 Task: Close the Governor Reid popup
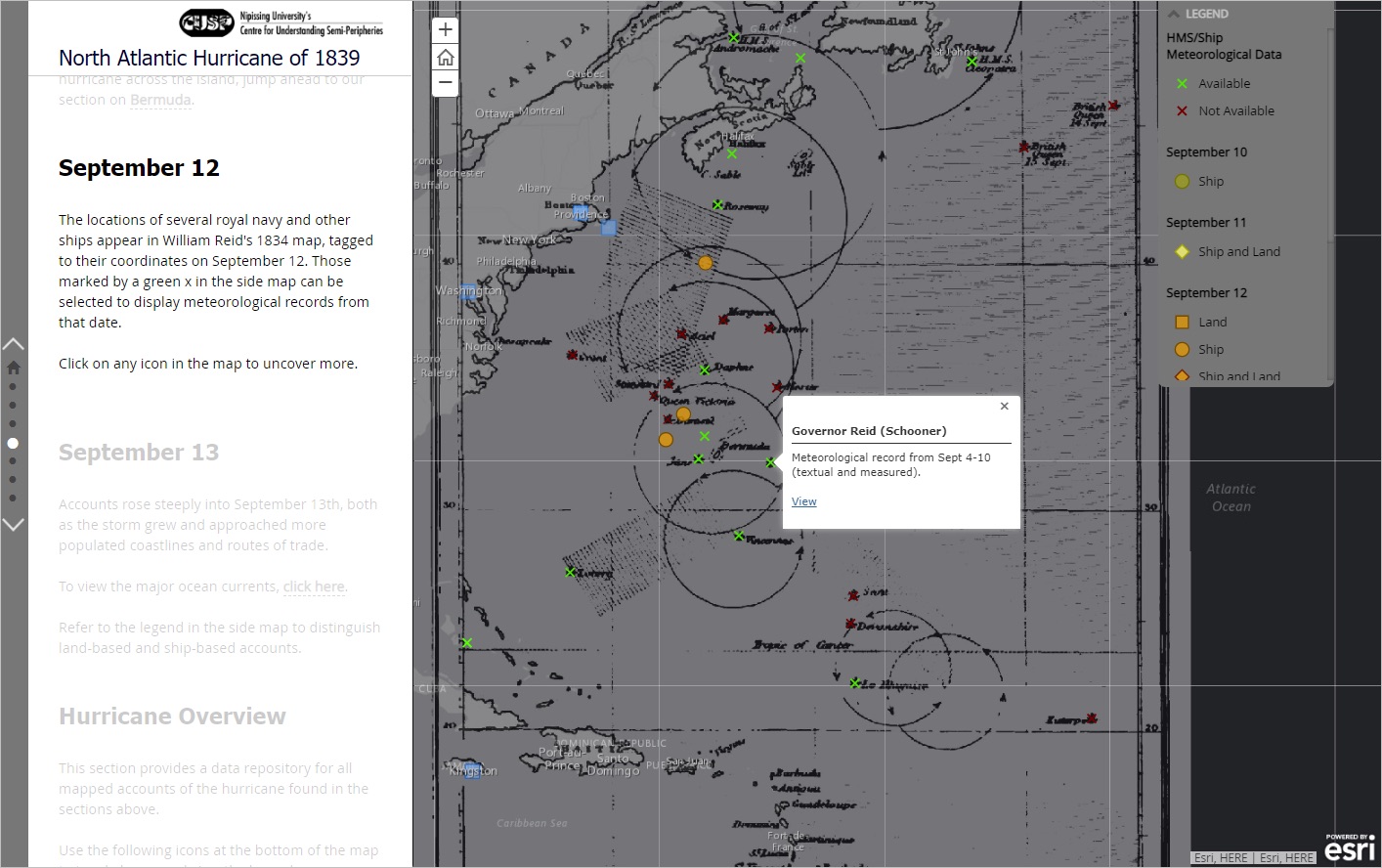point(1004,407)
